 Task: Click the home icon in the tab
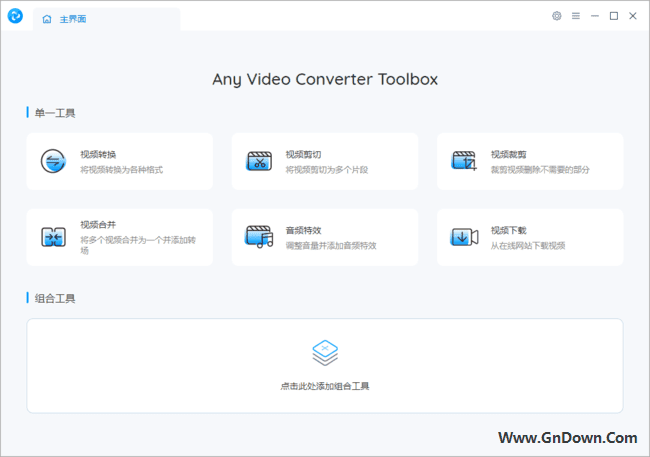point(47,19)
